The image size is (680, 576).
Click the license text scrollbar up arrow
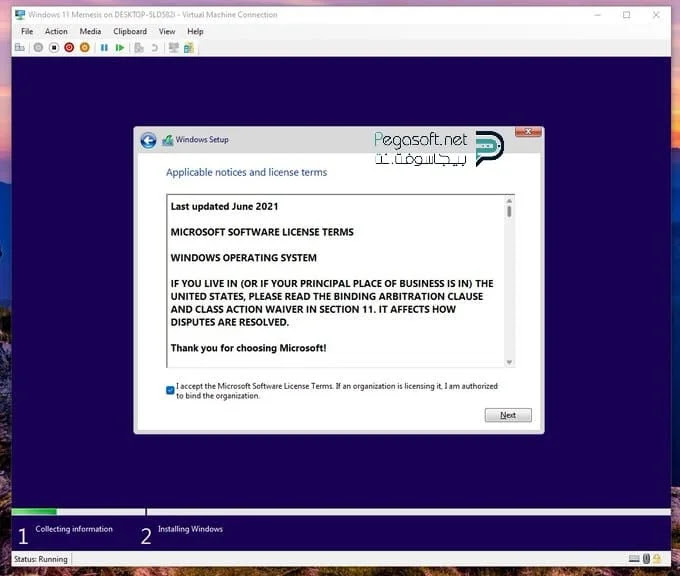[x=509, y=201]
